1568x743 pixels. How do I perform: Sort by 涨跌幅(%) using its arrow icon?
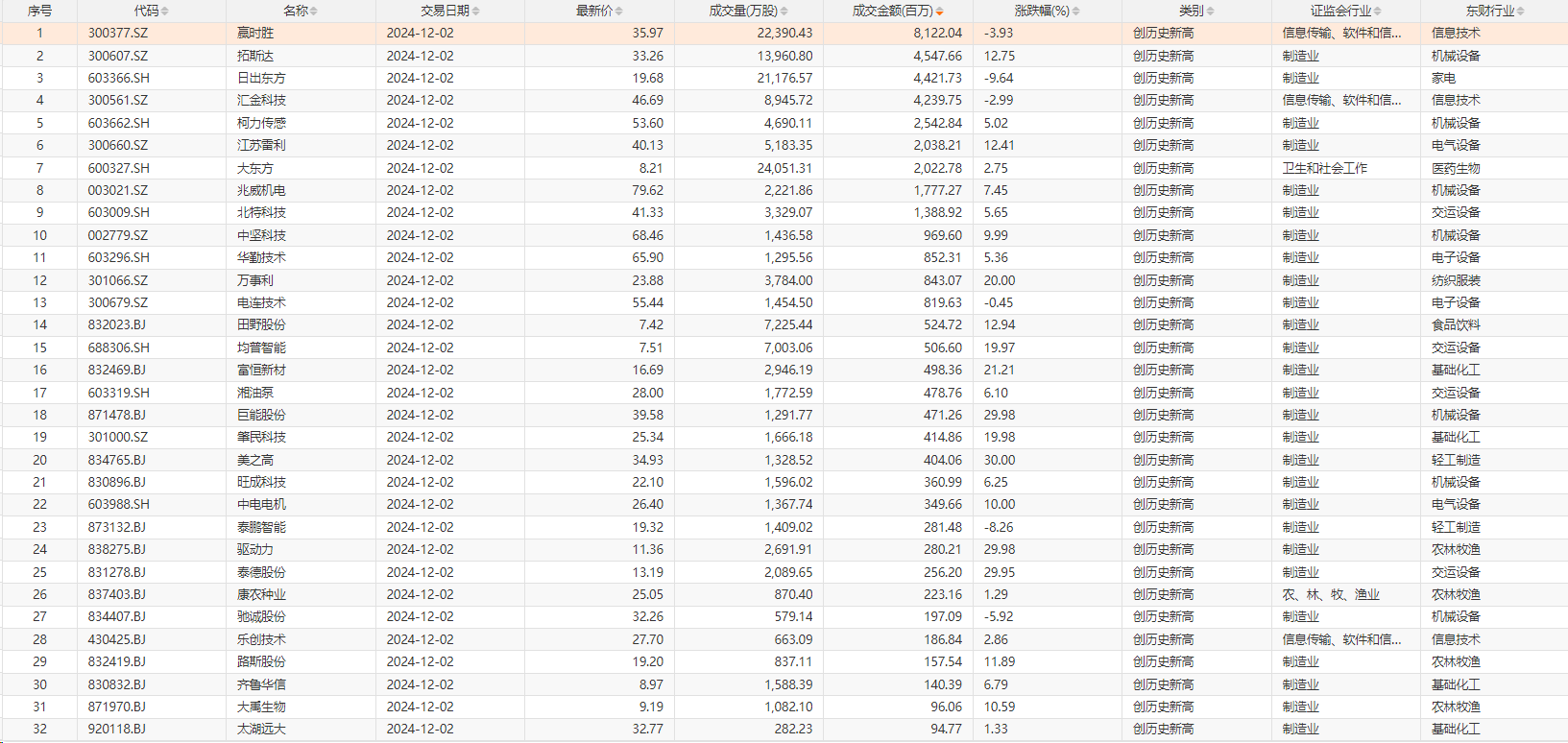(x=1076, y=12)
